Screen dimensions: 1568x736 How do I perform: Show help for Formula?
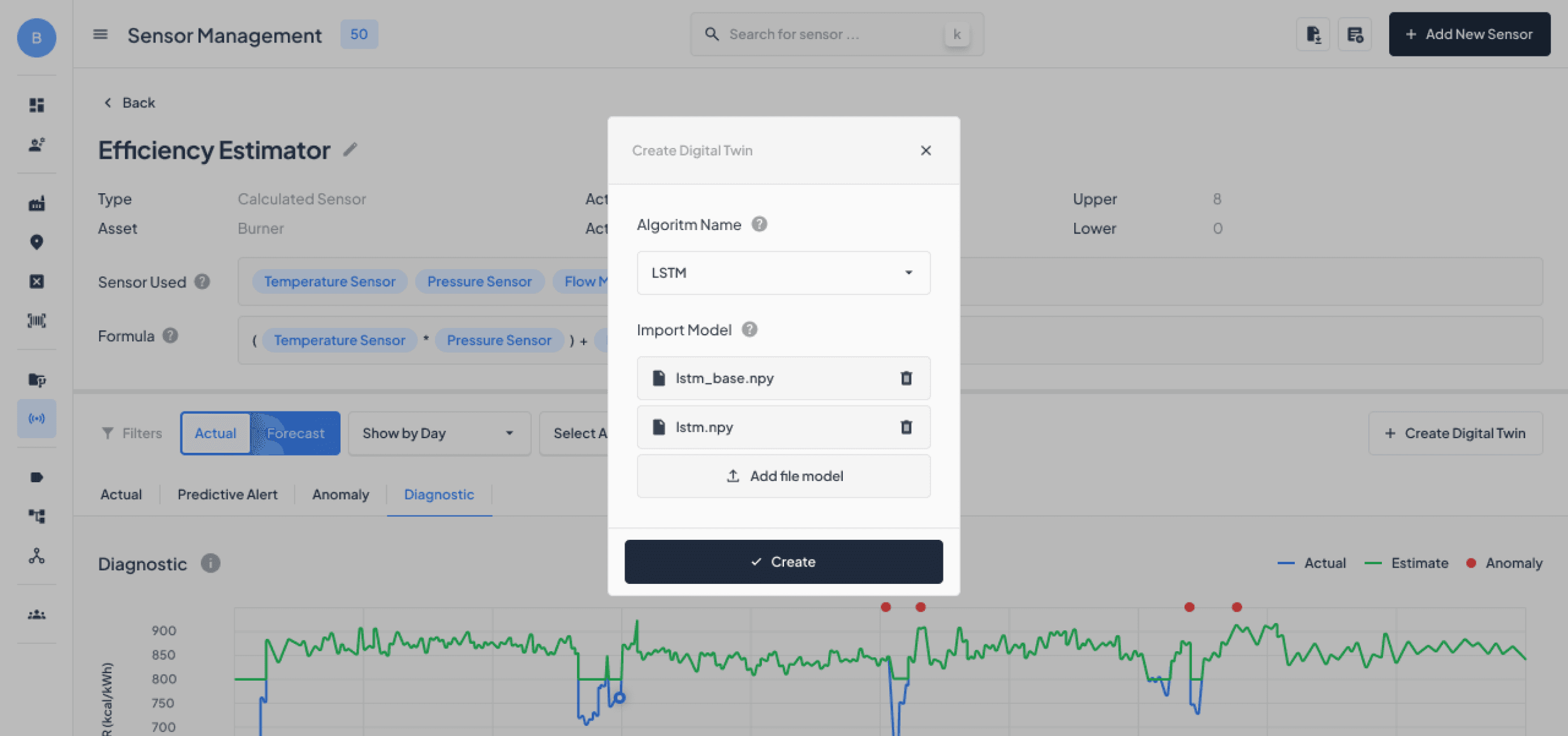pos(170,336)
